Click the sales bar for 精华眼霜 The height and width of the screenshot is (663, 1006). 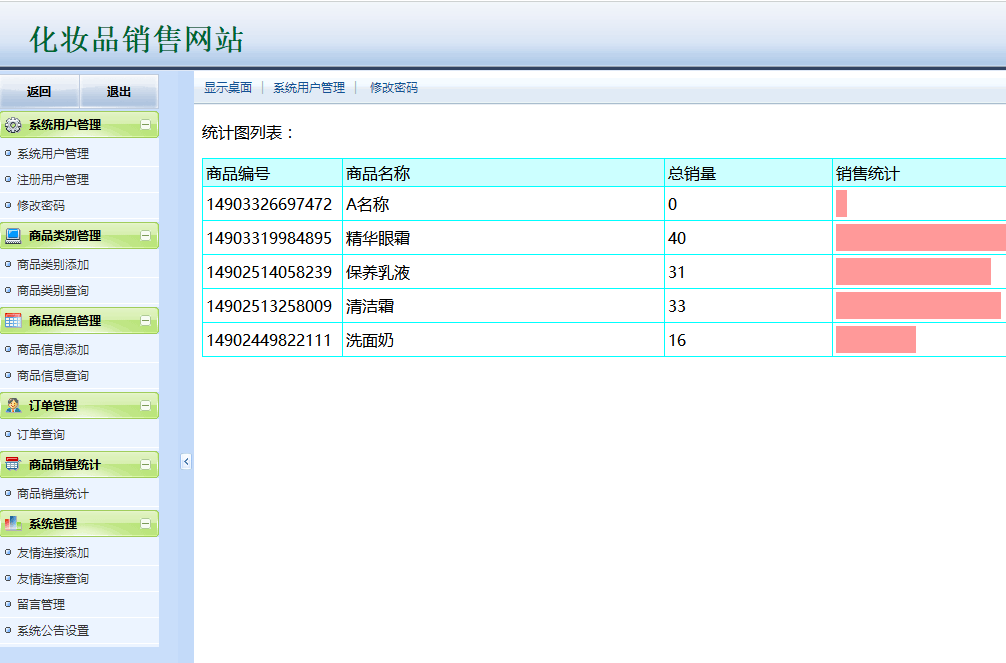921,237
